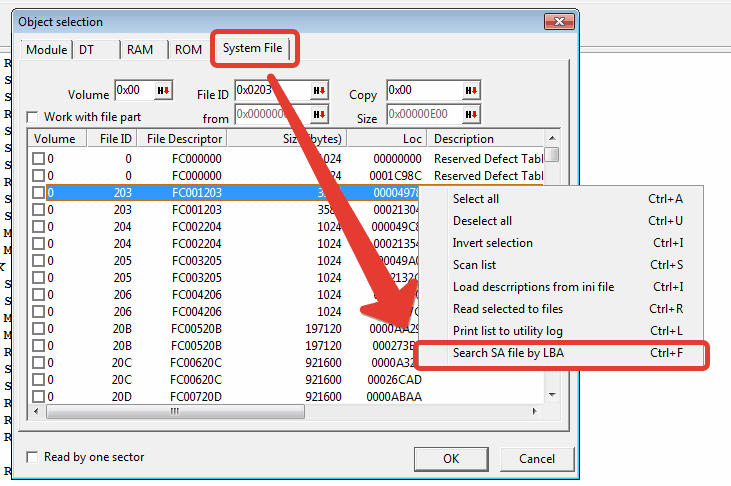Click the horizontal scroll left arrow
731x486 pixels.
[37, 411]
